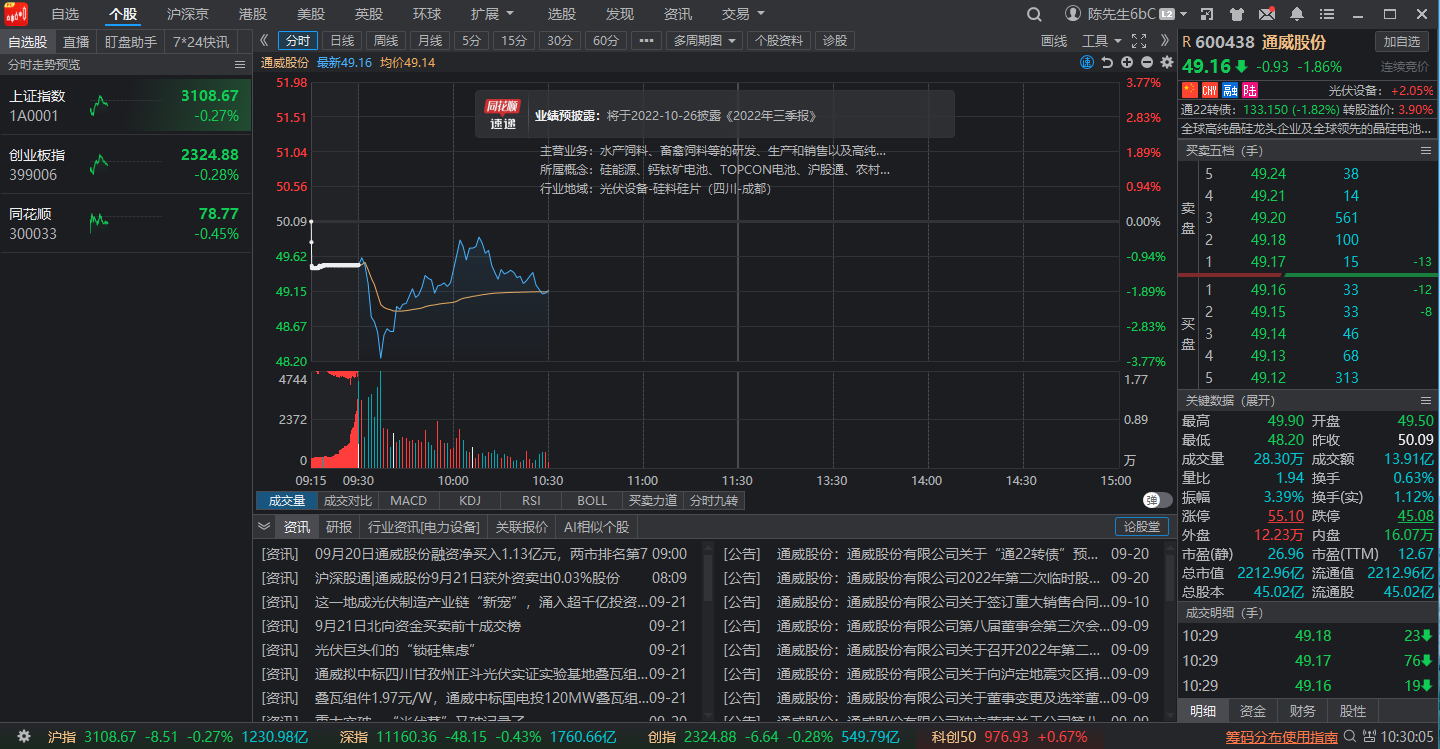
Task: Open the 美股 tab
Action: (x=311, y=14)
